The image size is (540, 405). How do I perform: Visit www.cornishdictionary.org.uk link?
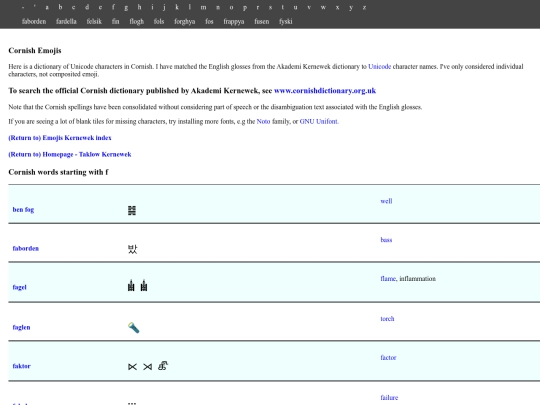coord(325,91)
